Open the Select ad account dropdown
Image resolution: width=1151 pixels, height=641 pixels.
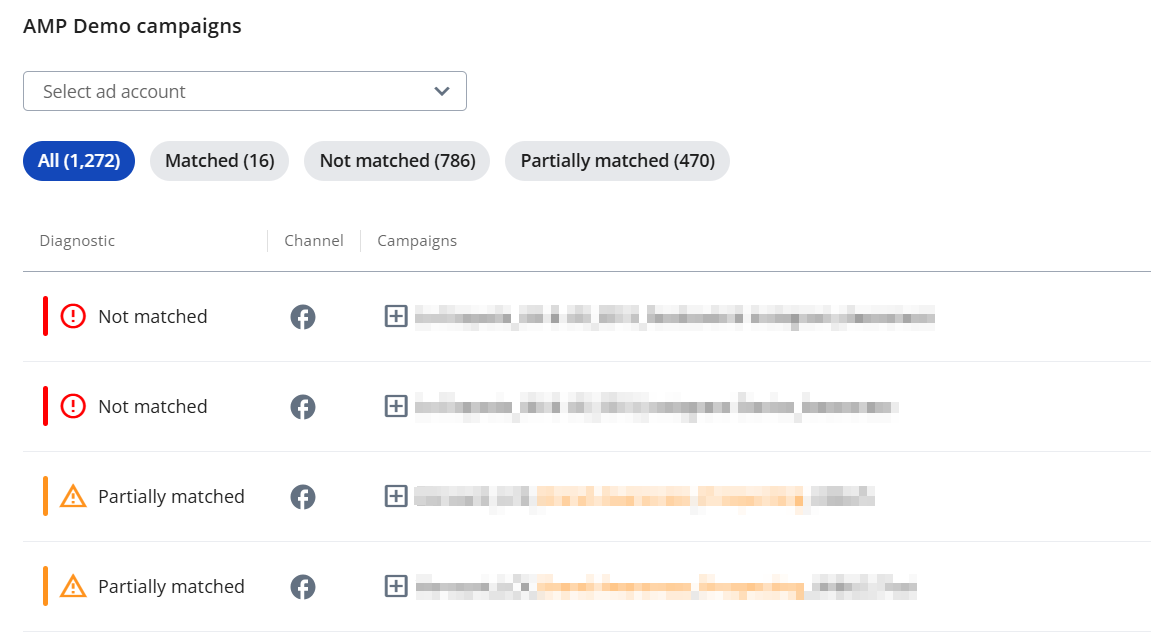(x=244, y=91)
